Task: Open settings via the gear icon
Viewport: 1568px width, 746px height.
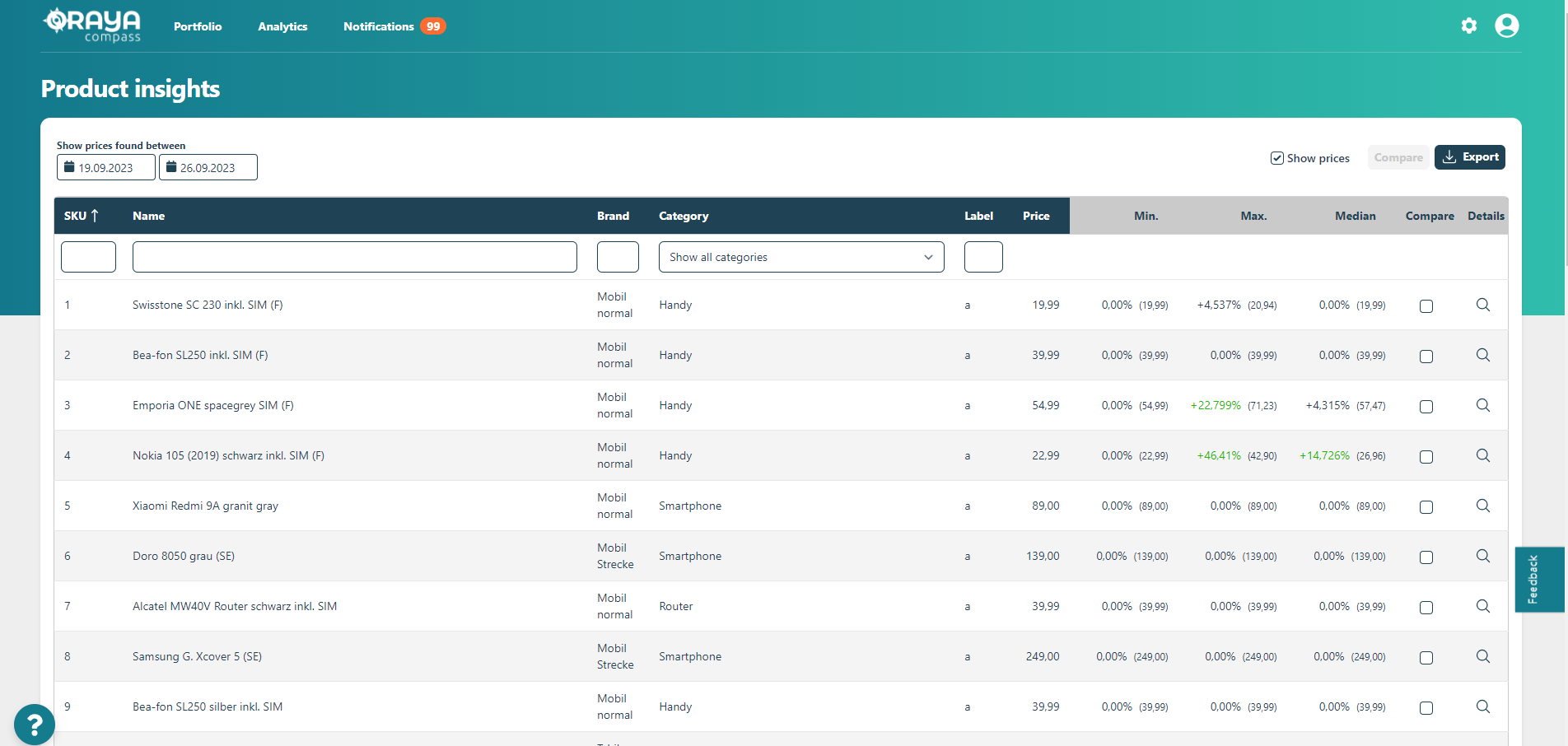Action: pos(1469,26)
